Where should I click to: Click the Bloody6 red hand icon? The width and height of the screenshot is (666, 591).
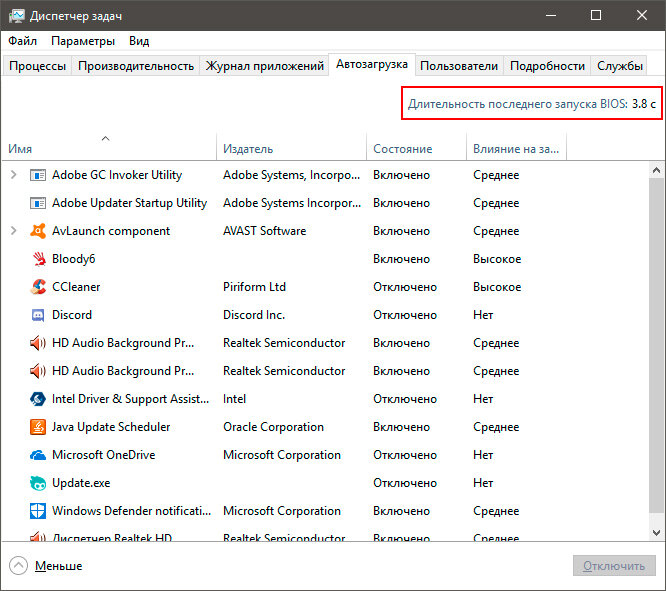(39, 259)
